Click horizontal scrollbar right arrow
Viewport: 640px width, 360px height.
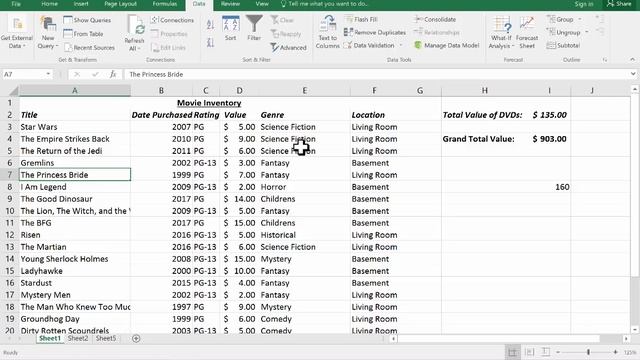(626, 339)
